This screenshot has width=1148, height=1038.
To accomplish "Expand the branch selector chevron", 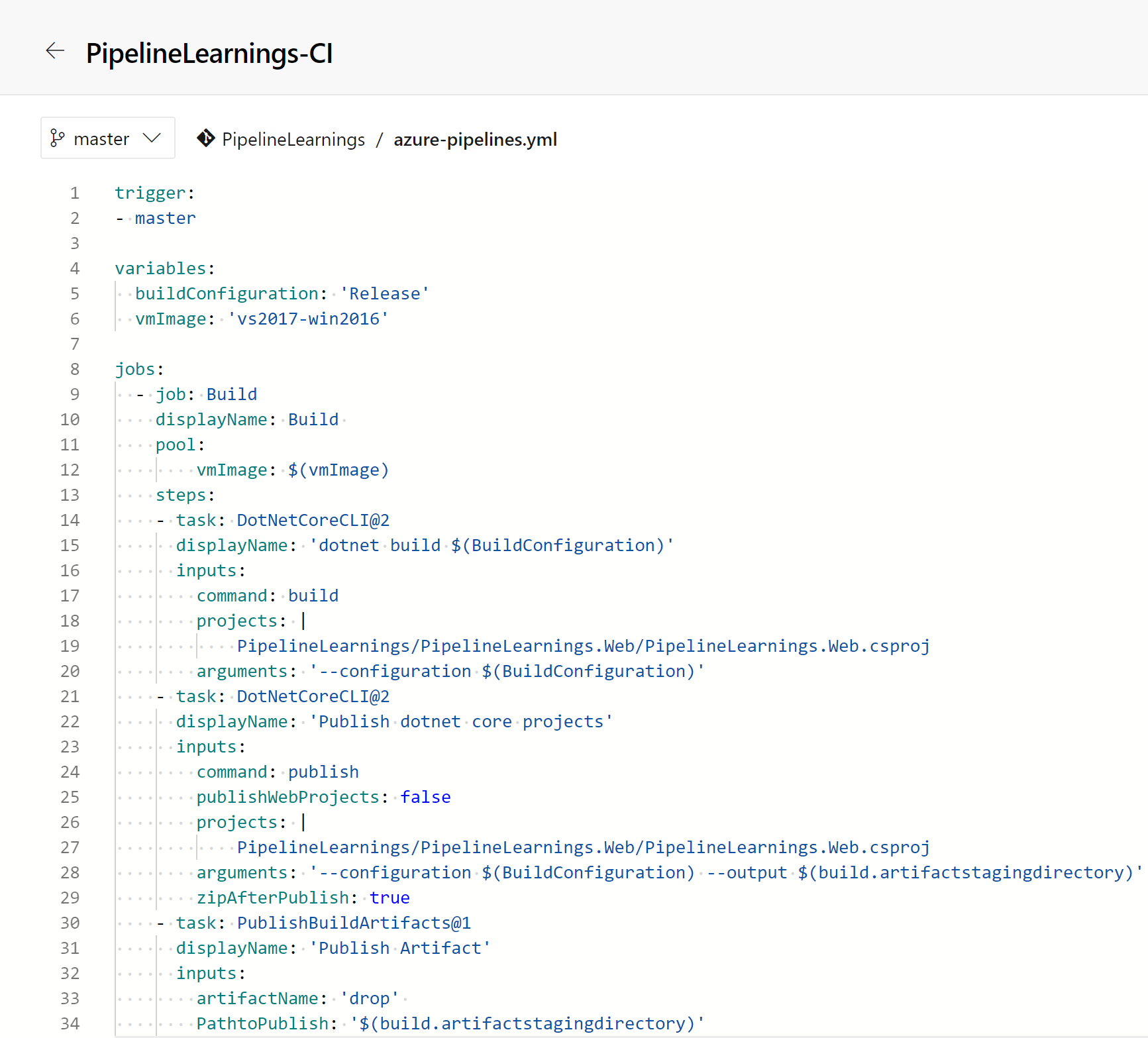I will click(152, 138).
